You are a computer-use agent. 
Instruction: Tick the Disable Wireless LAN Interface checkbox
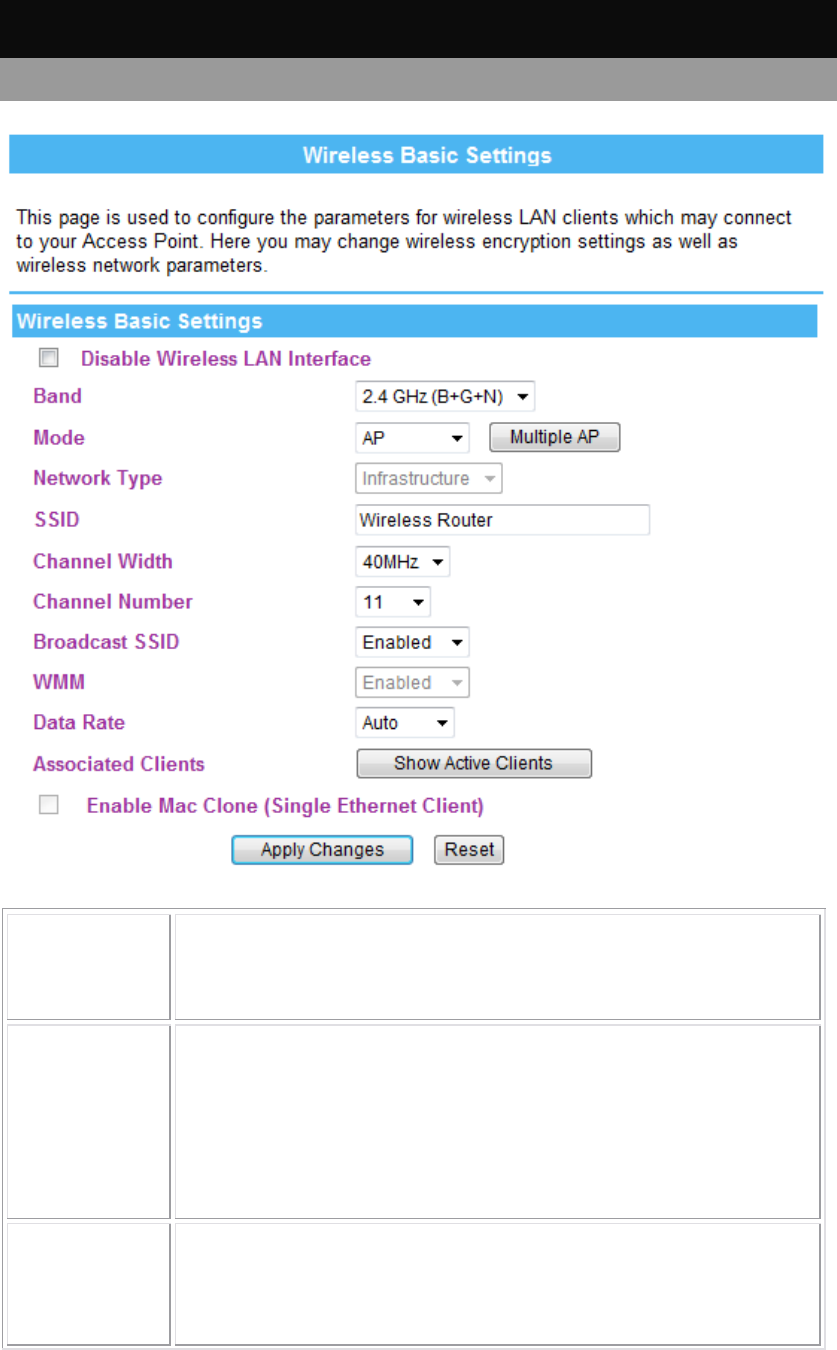click(x=48, y=358)
